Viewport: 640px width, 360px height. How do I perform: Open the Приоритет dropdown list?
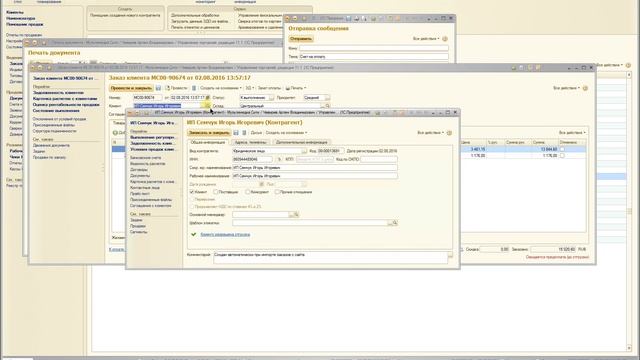[x=327, y=98]
